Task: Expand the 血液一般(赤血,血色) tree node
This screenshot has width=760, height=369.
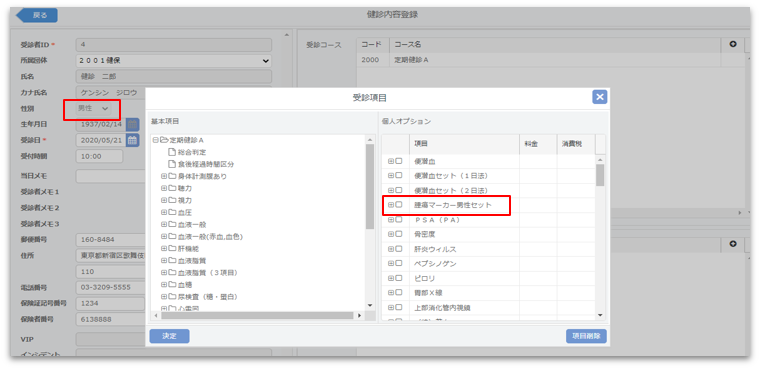Action: tap(164, 237)
